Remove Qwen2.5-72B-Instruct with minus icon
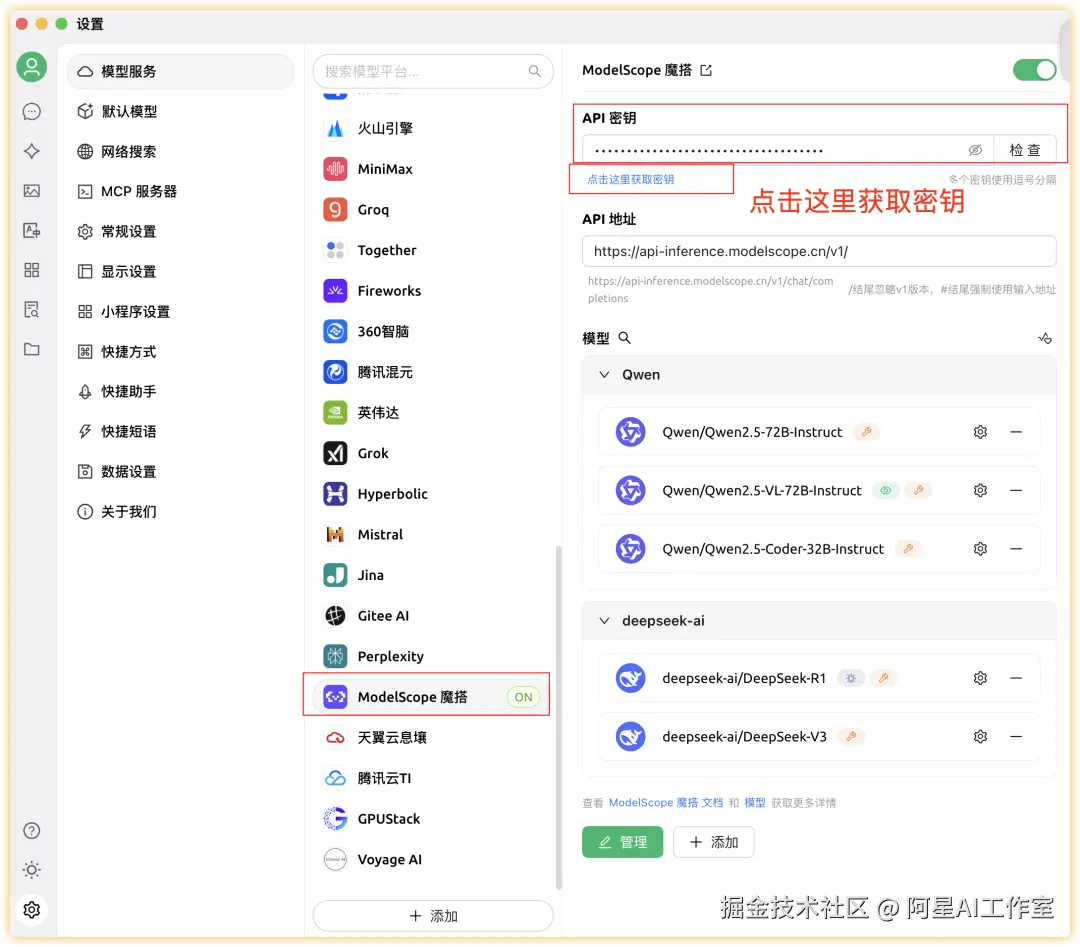This screenshot has width=1080, height=947. point(1016,432)
